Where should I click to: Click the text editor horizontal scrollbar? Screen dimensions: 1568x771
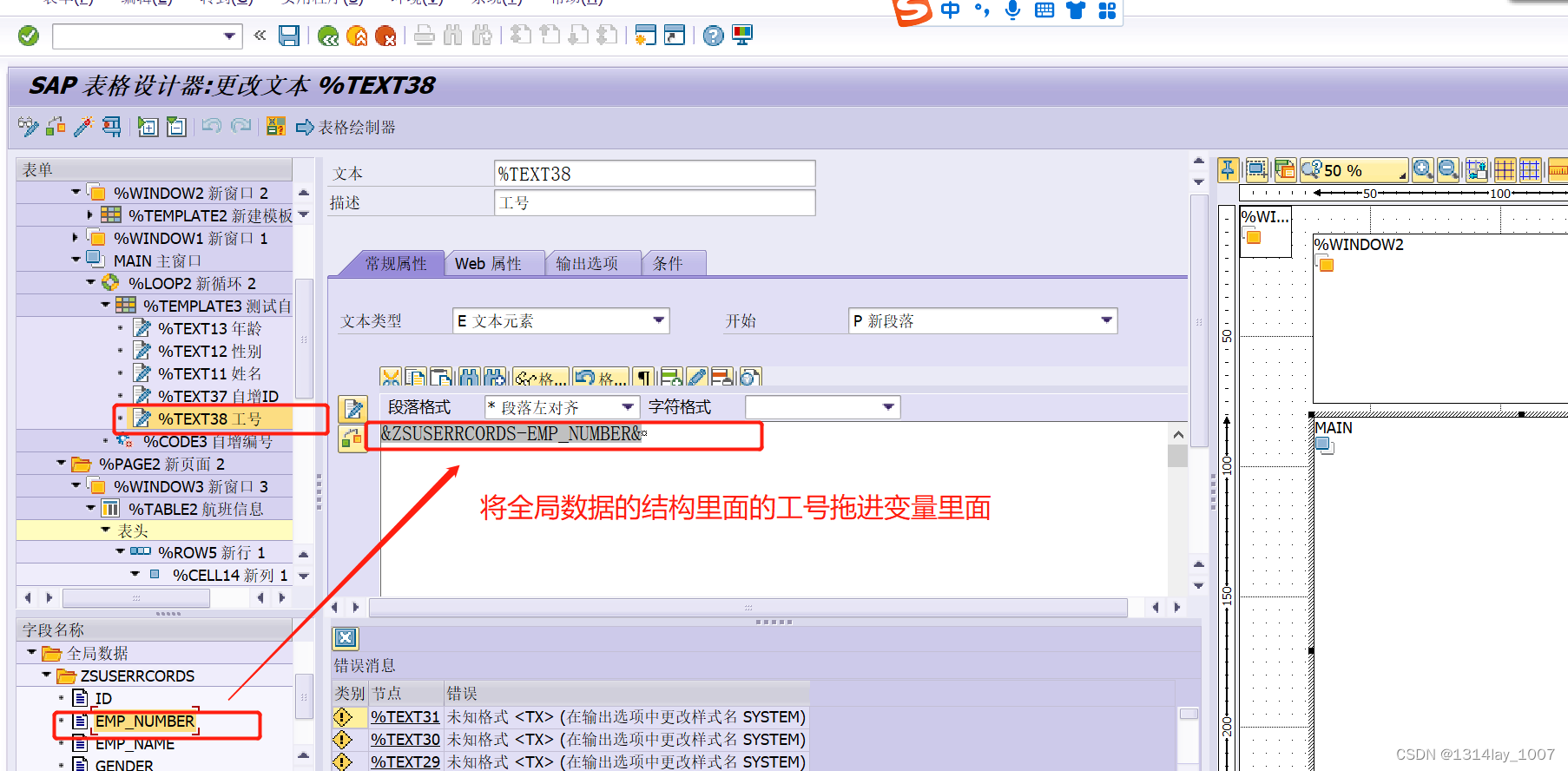point(748,607)
